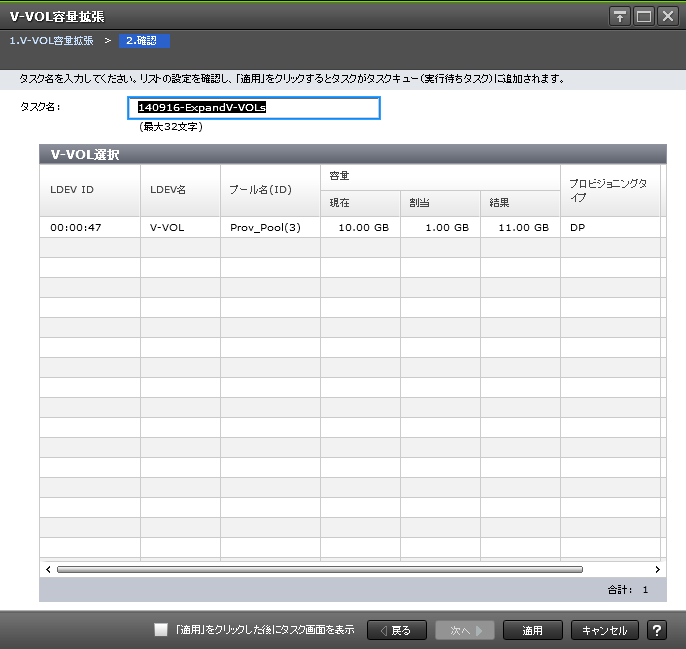Click the pin window icon in title bar

pos(620,17)
